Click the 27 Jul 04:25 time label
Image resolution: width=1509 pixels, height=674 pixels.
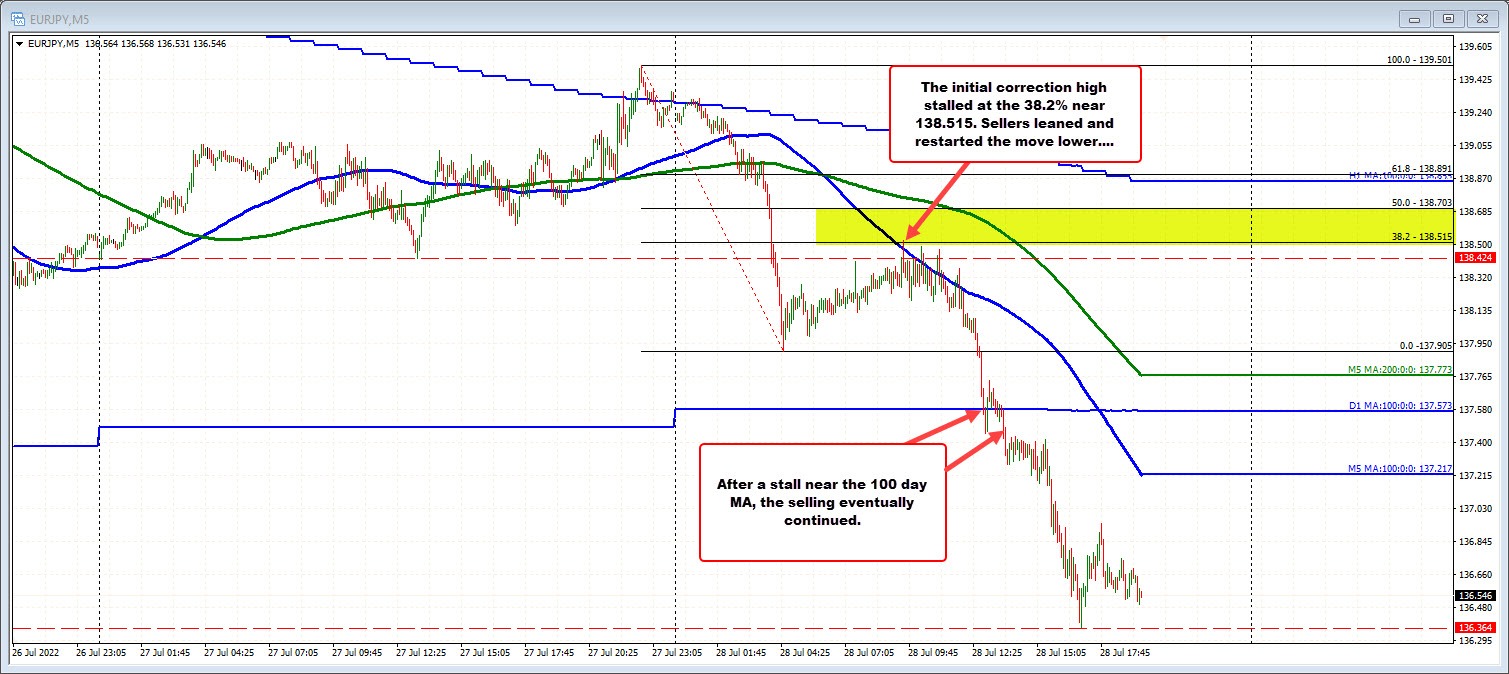pyautogui.click(x=231, y=651)
